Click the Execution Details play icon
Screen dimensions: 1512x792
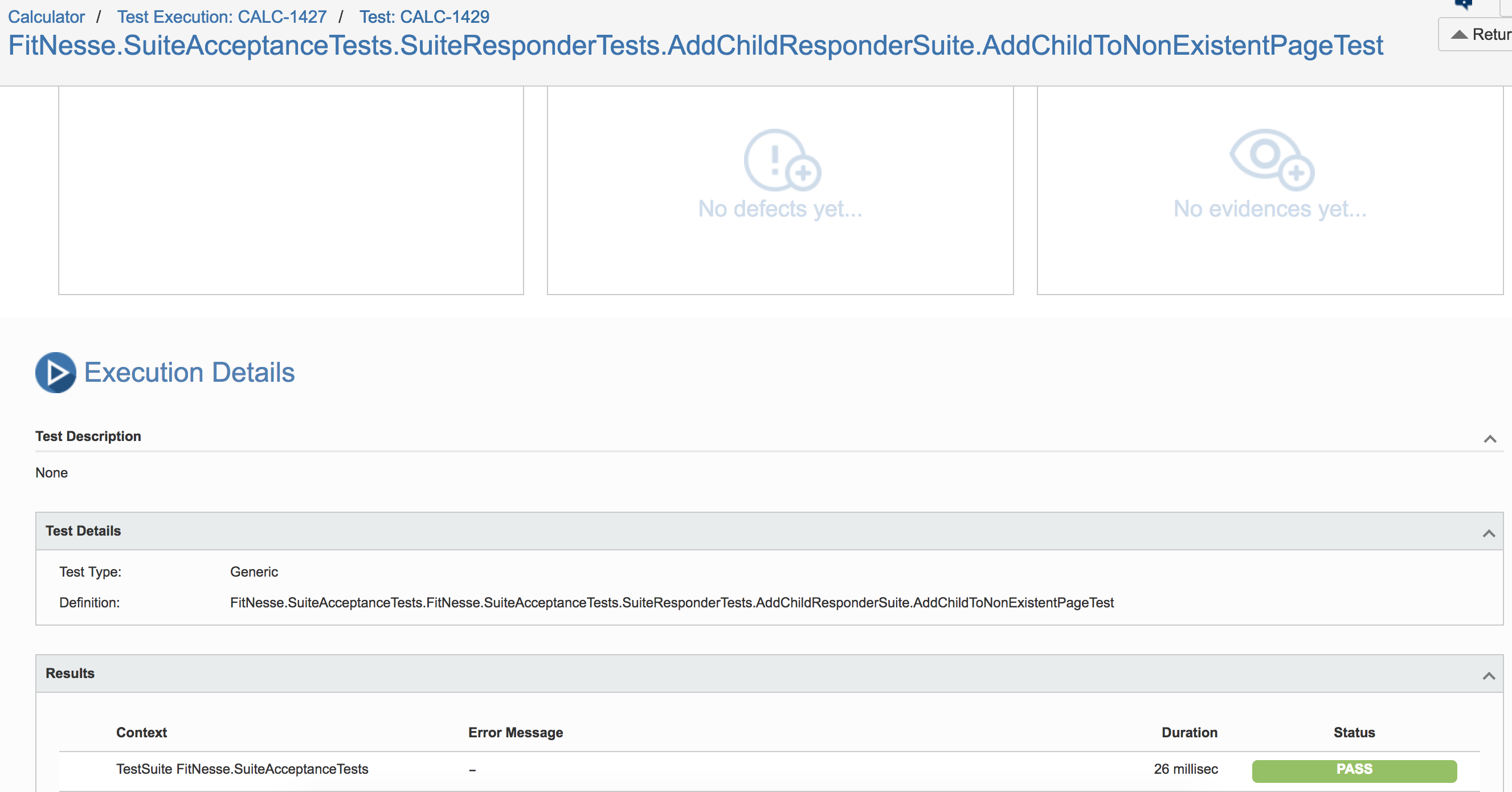(x=56, y=372)
